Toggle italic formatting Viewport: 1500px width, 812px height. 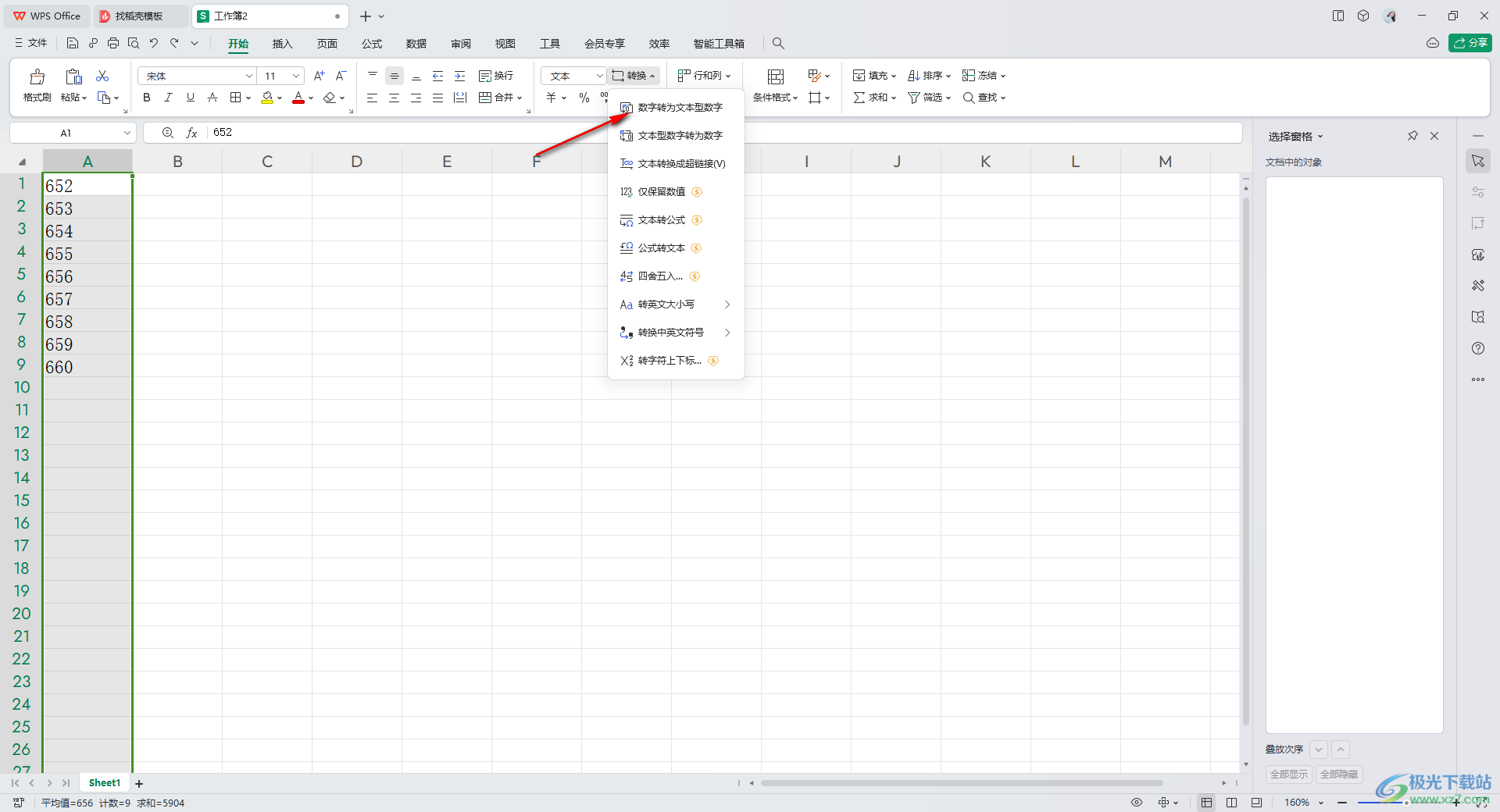coord(168,98)
